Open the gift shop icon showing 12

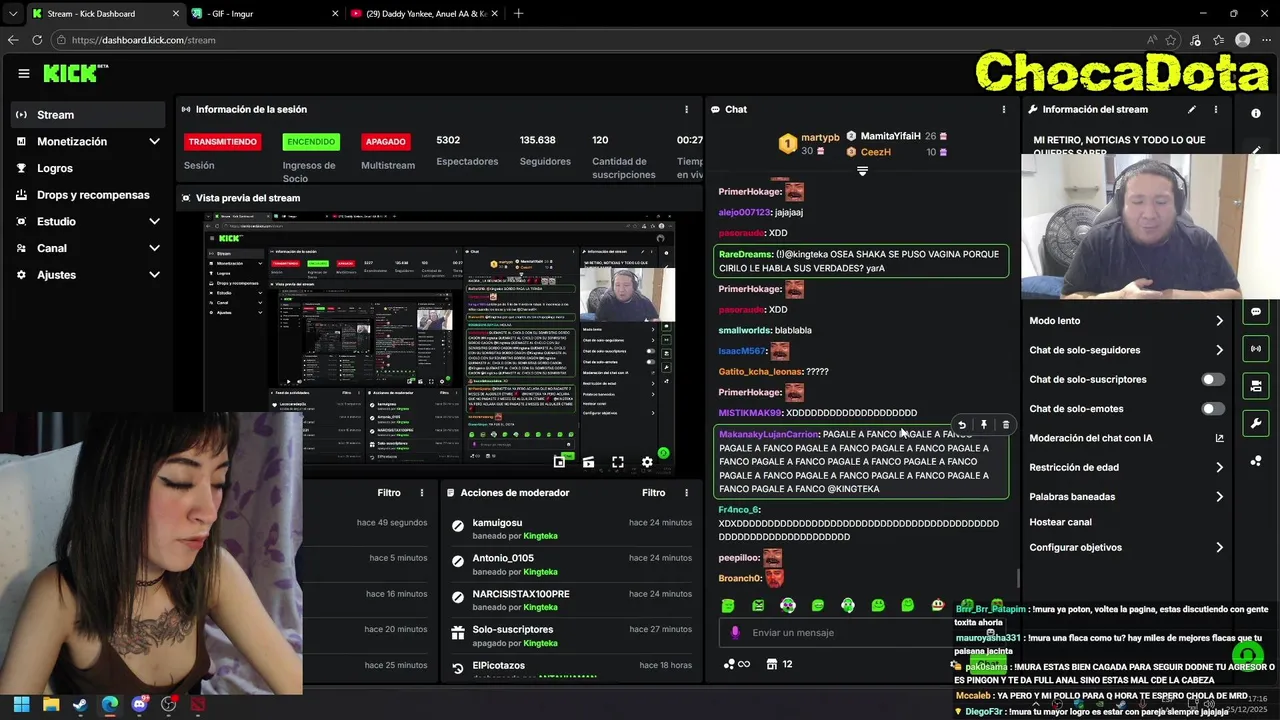pos(780,664)
